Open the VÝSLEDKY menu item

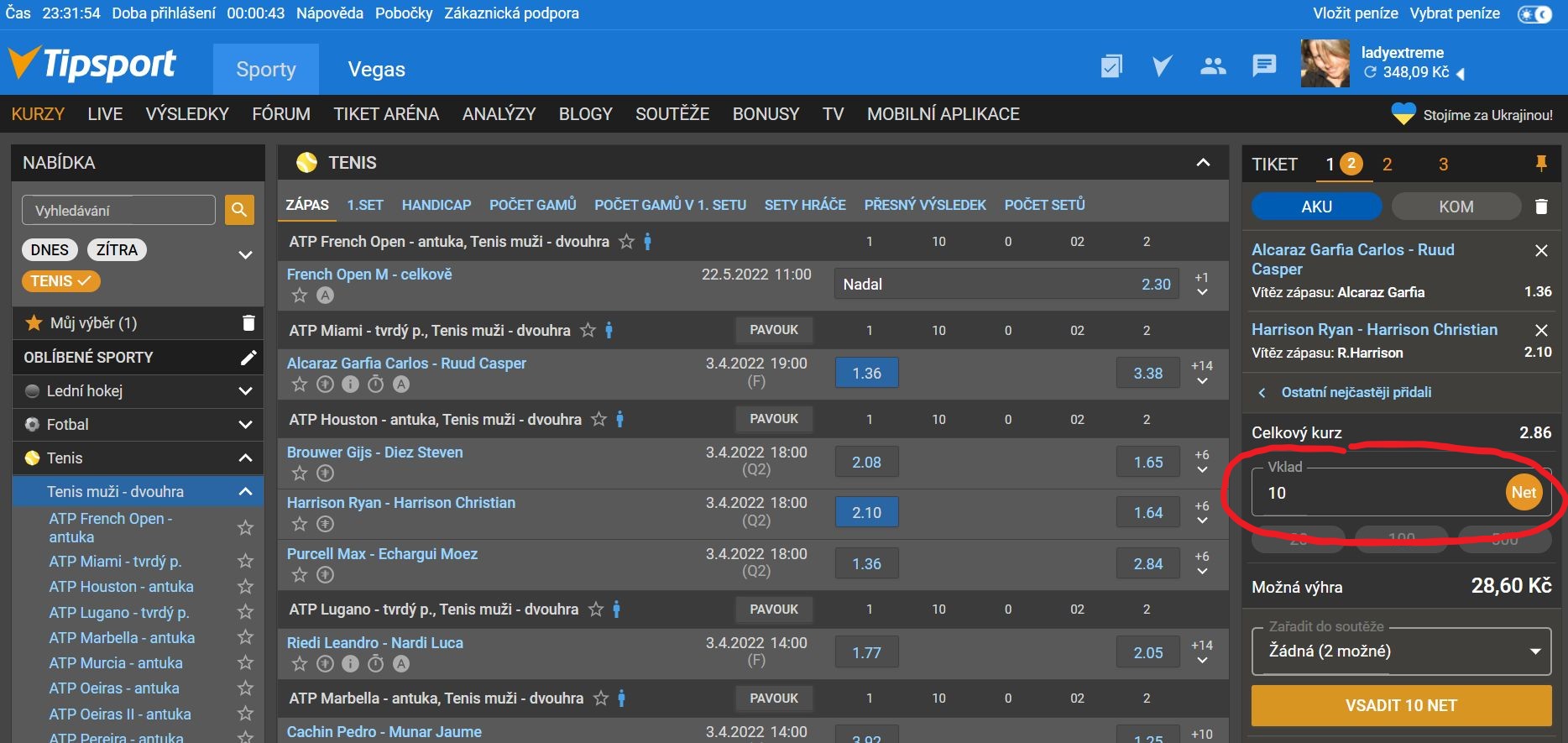tap(187, 114)
